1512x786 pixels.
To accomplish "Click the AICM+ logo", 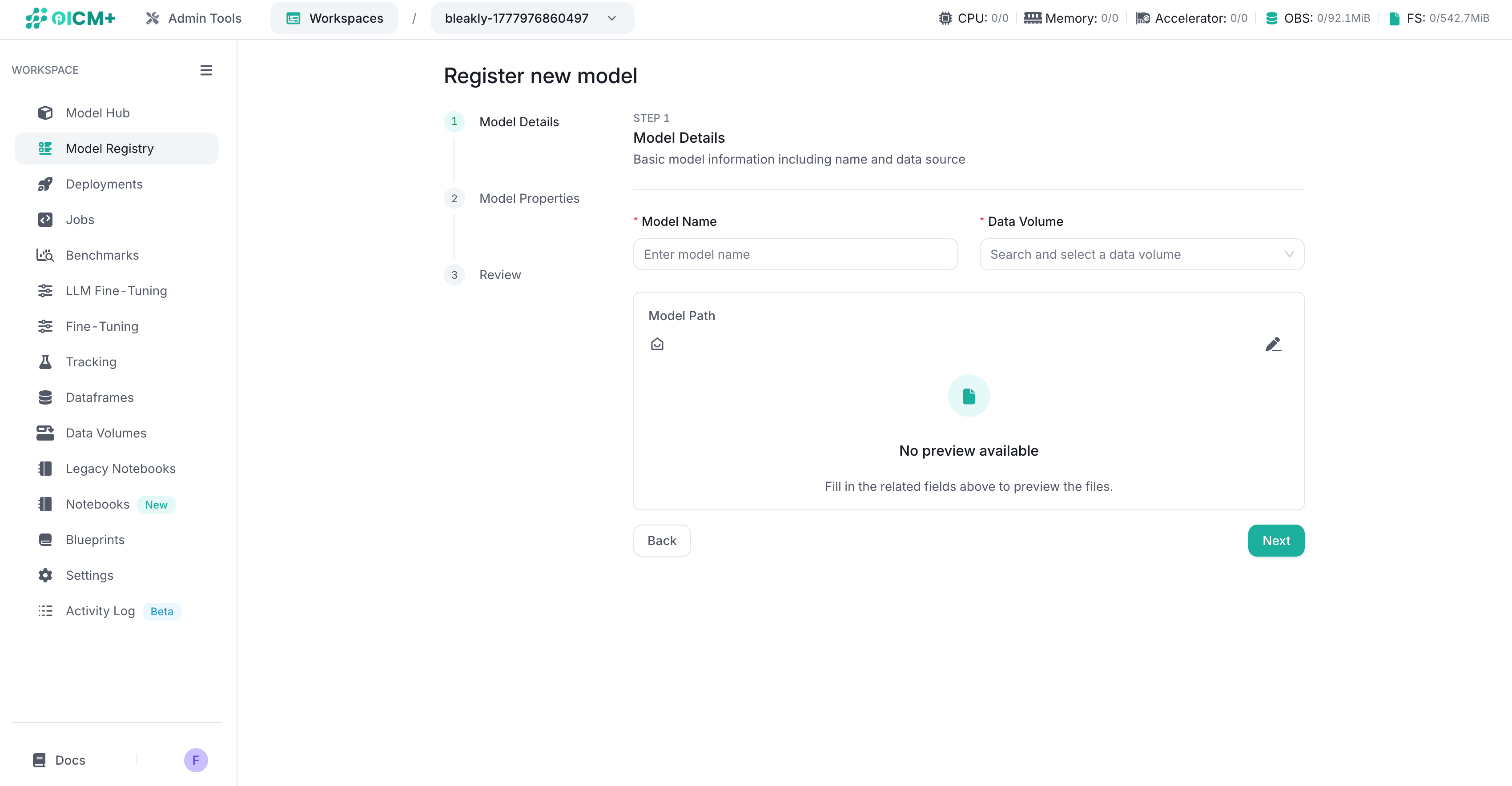I will click(x=70, y=18).
